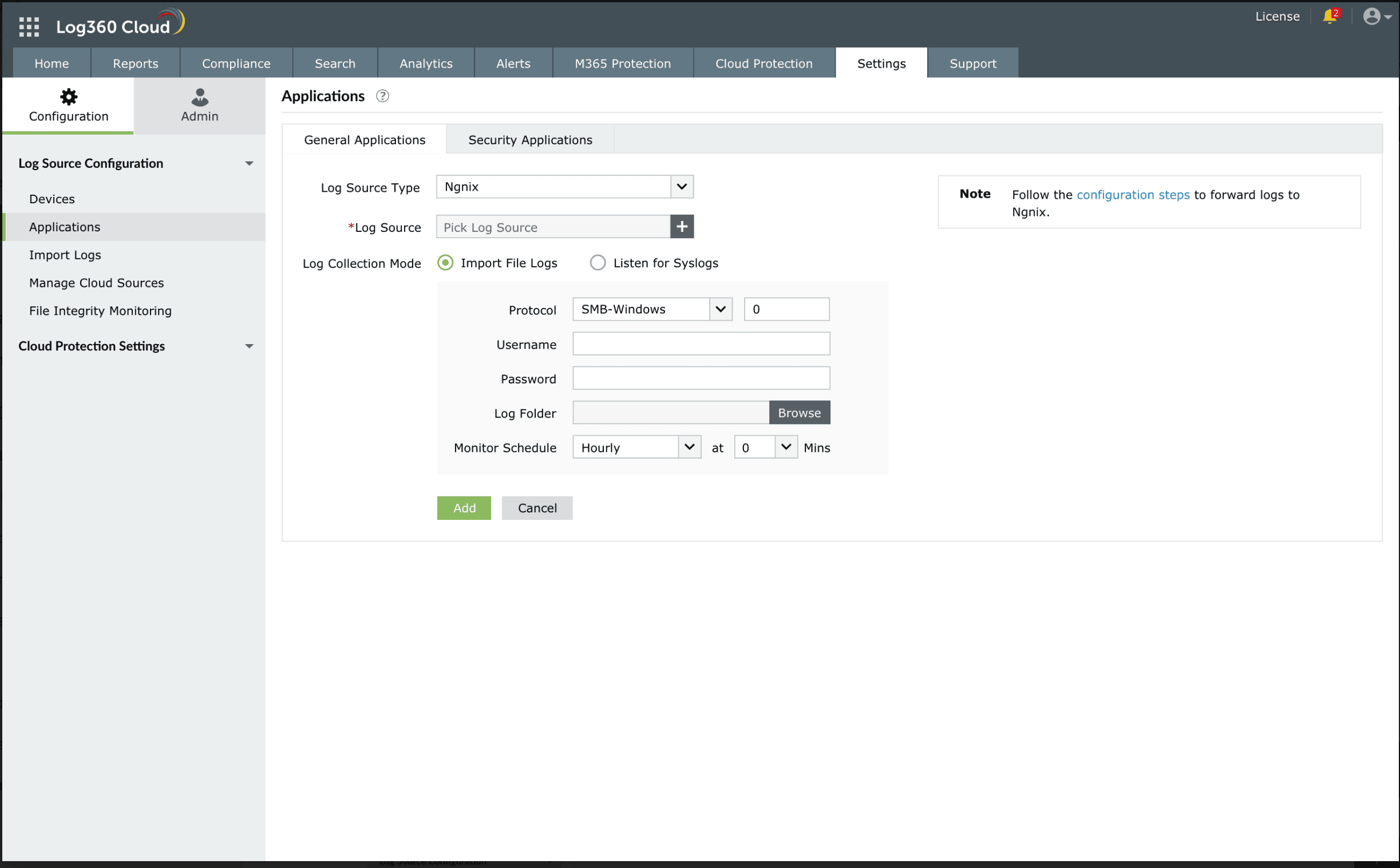The height and width of the screenshot is (868, 1400).
Task: Change the Monitor Schedule from Hourly
Action: 689,447
